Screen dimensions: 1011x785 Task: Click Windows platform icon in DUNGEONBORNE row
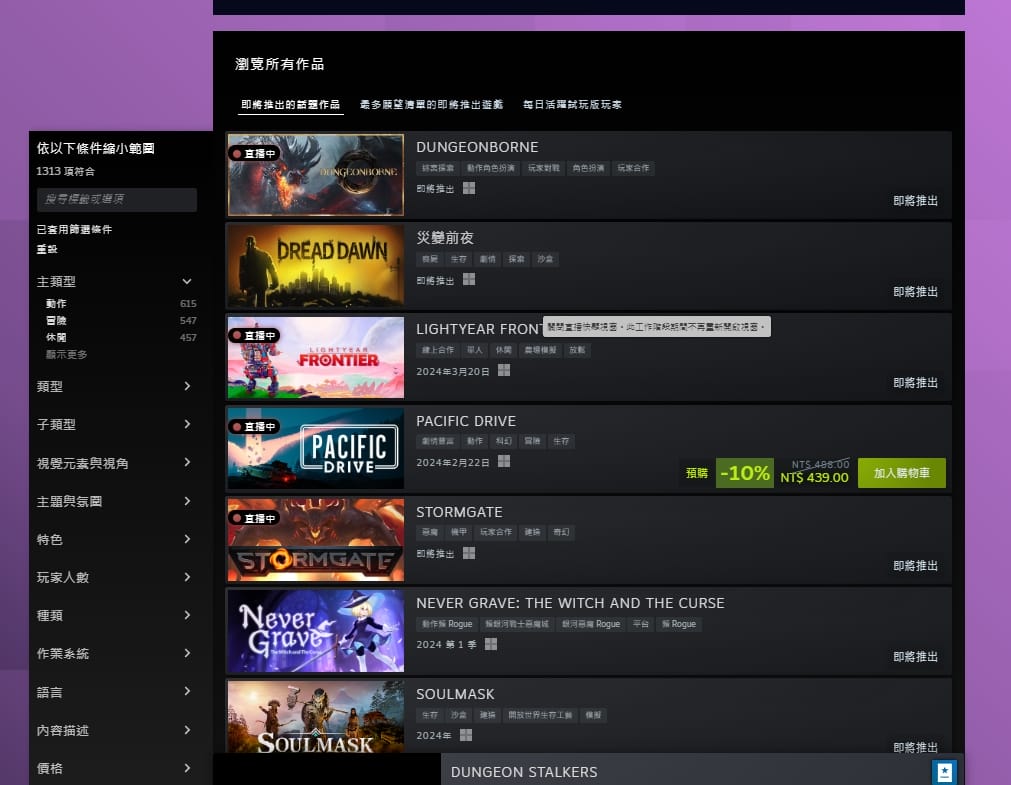coord(469,188)
